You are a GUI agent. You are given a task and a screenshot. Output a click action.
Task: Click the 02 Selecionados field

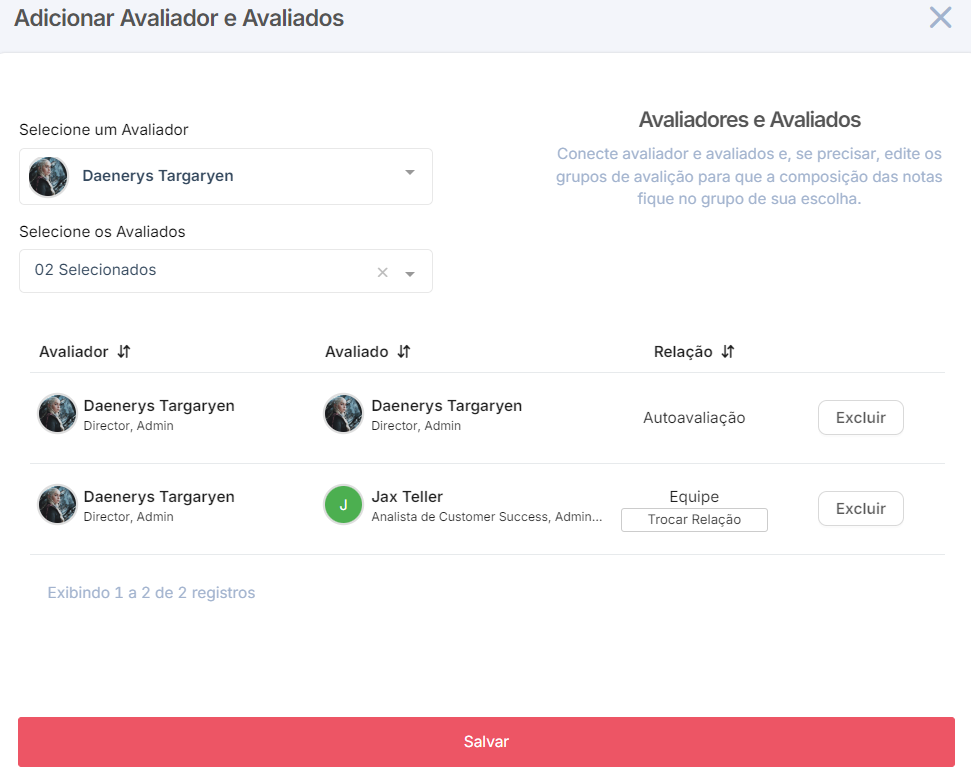(225, 271)
